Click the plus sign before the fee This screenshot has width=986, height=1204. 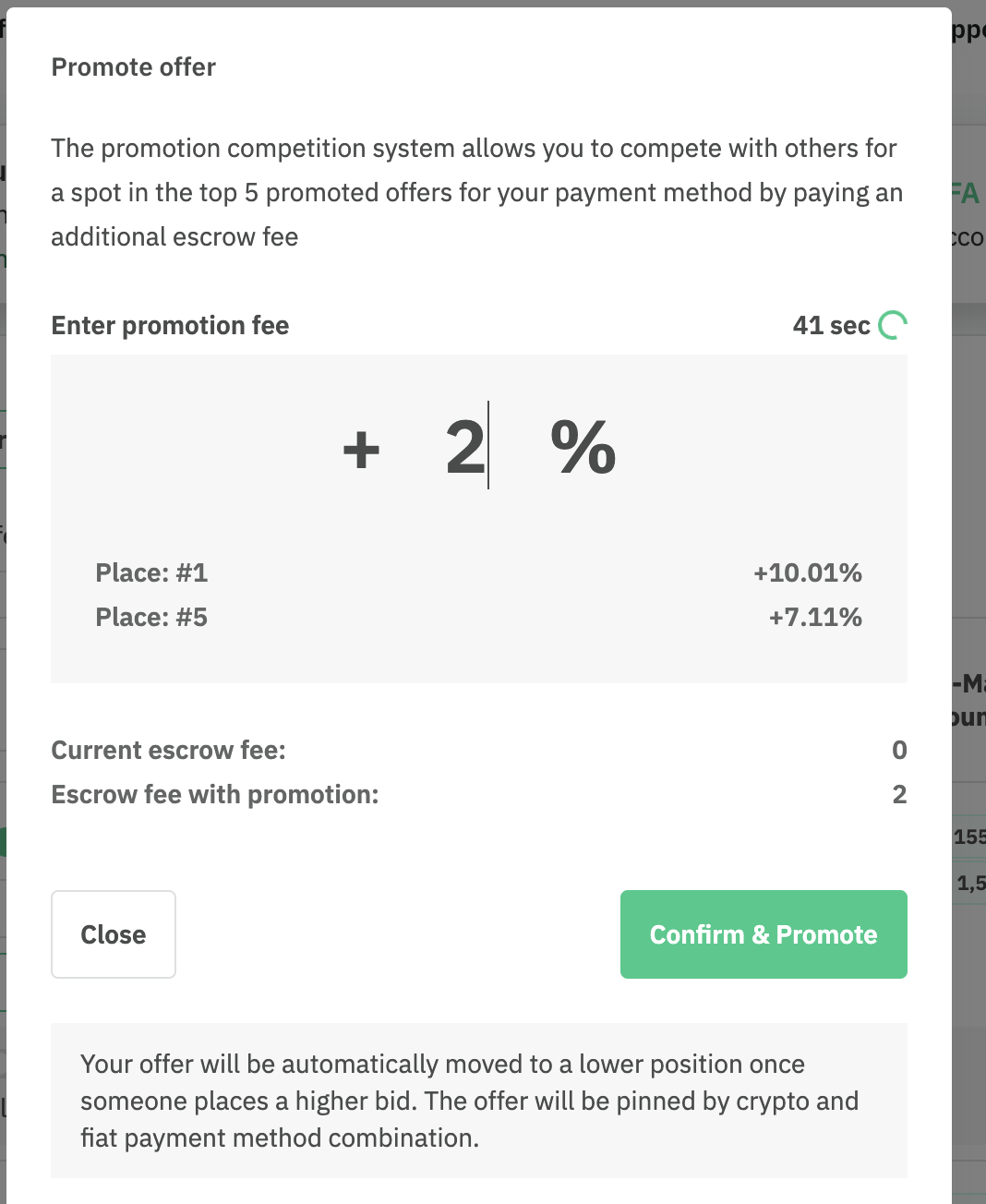(361, 450)
